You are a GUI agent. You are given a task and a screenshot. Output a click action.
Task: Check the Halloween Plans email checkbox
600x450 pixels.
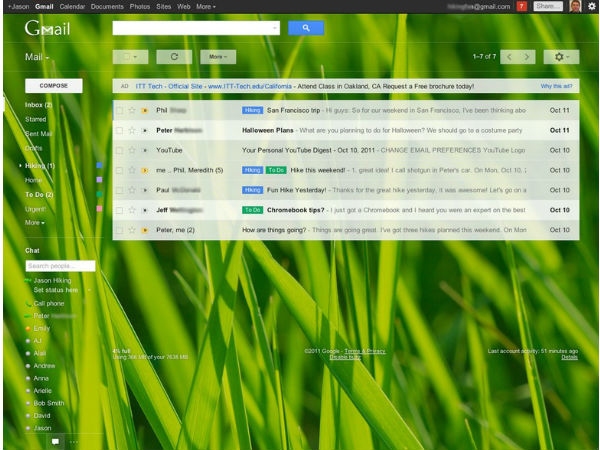click(x=119, y=130)
